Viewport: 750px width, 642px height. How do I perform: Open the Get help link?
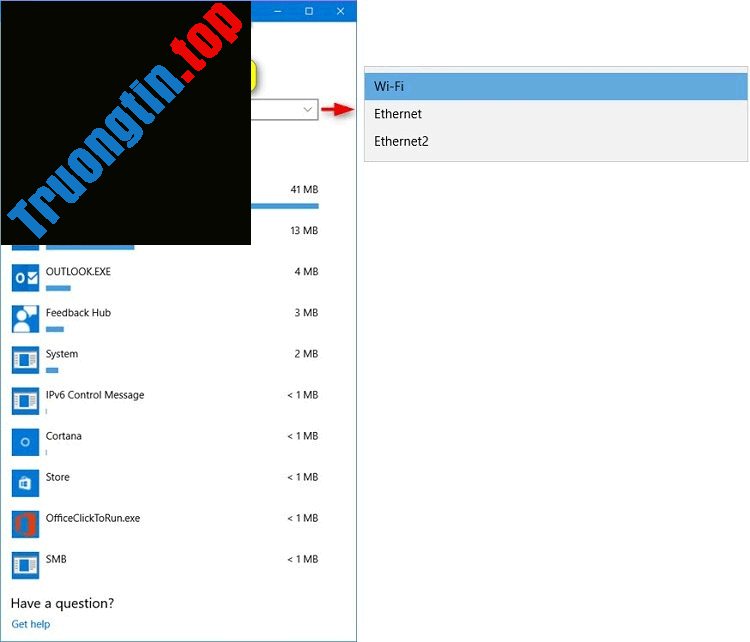pos(31,624)
